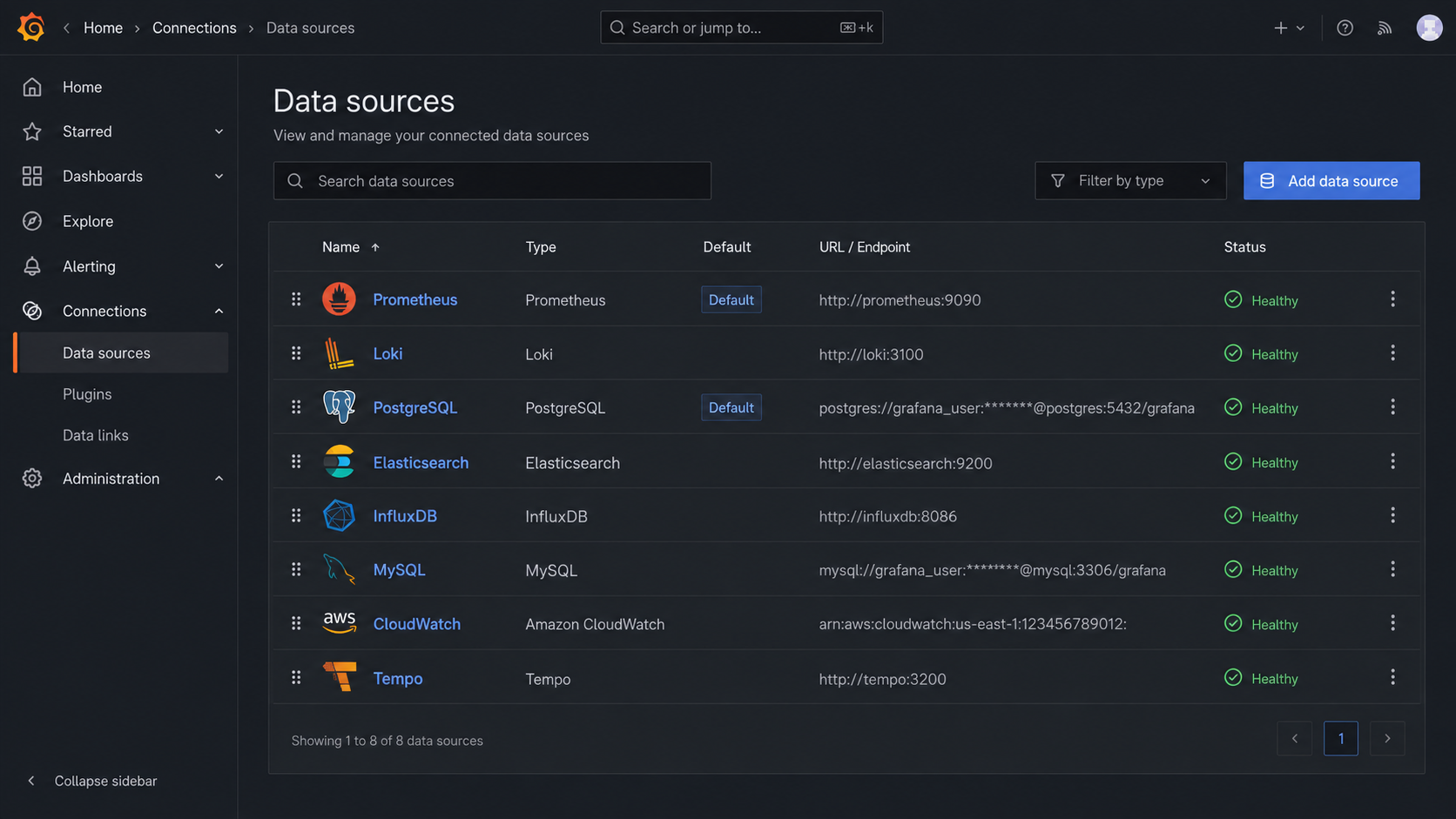
Task: Grab the drag handle for CloudWatch row
Action: click(x=296, y=623)
